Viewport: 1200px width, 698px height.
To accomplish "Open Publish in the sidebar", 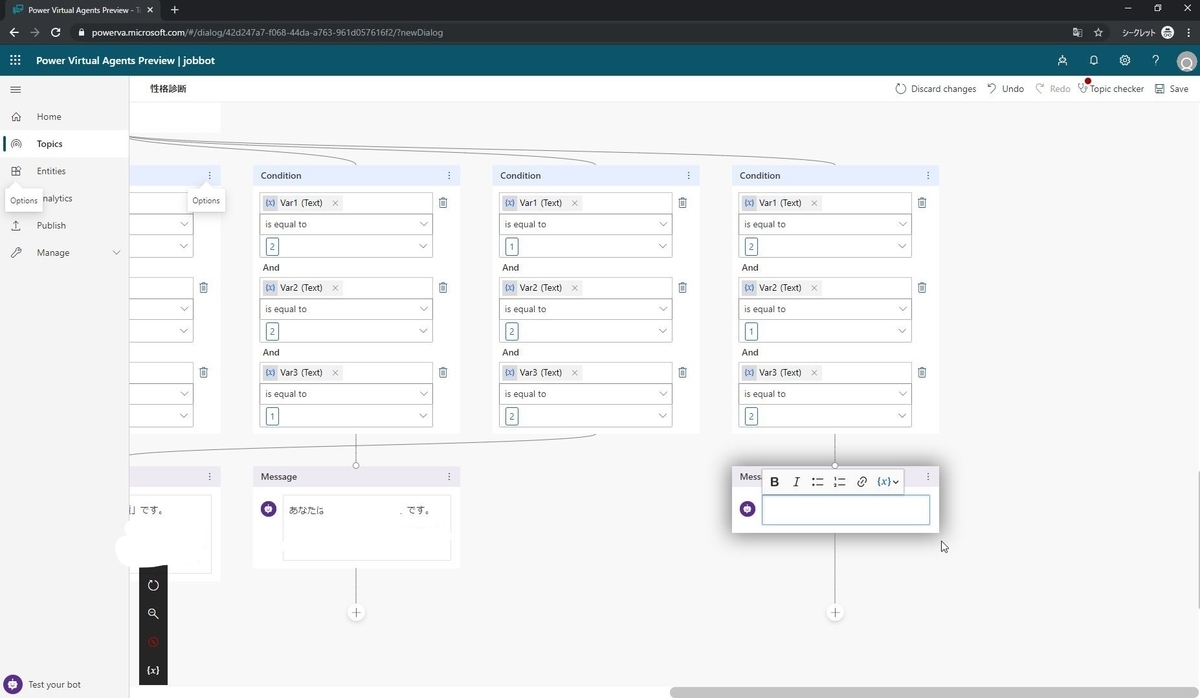I will pyautogui.click(x=51, y=226).
